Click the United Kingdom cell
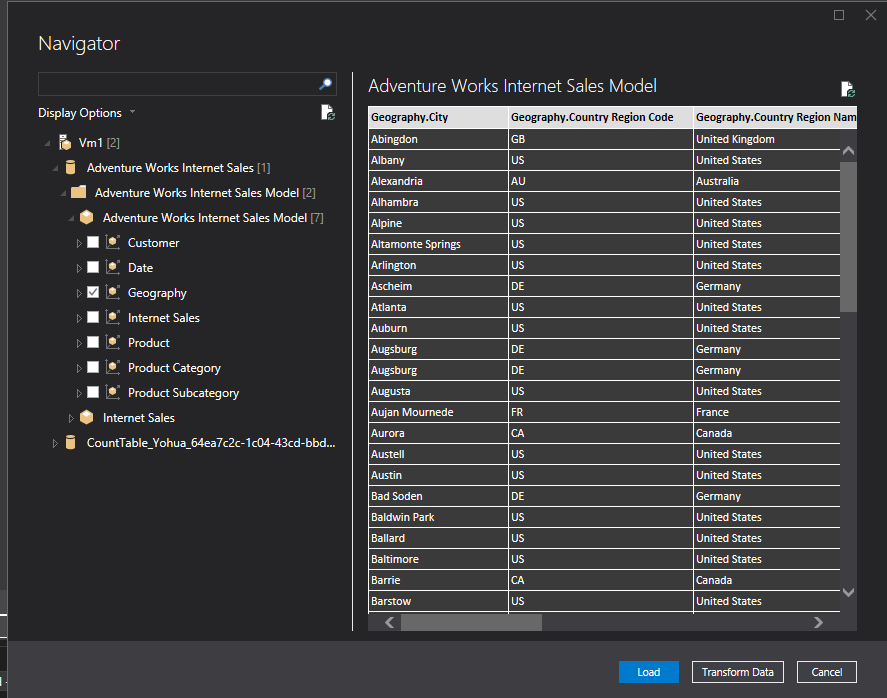887x698 pixels. tap(767, 139)
